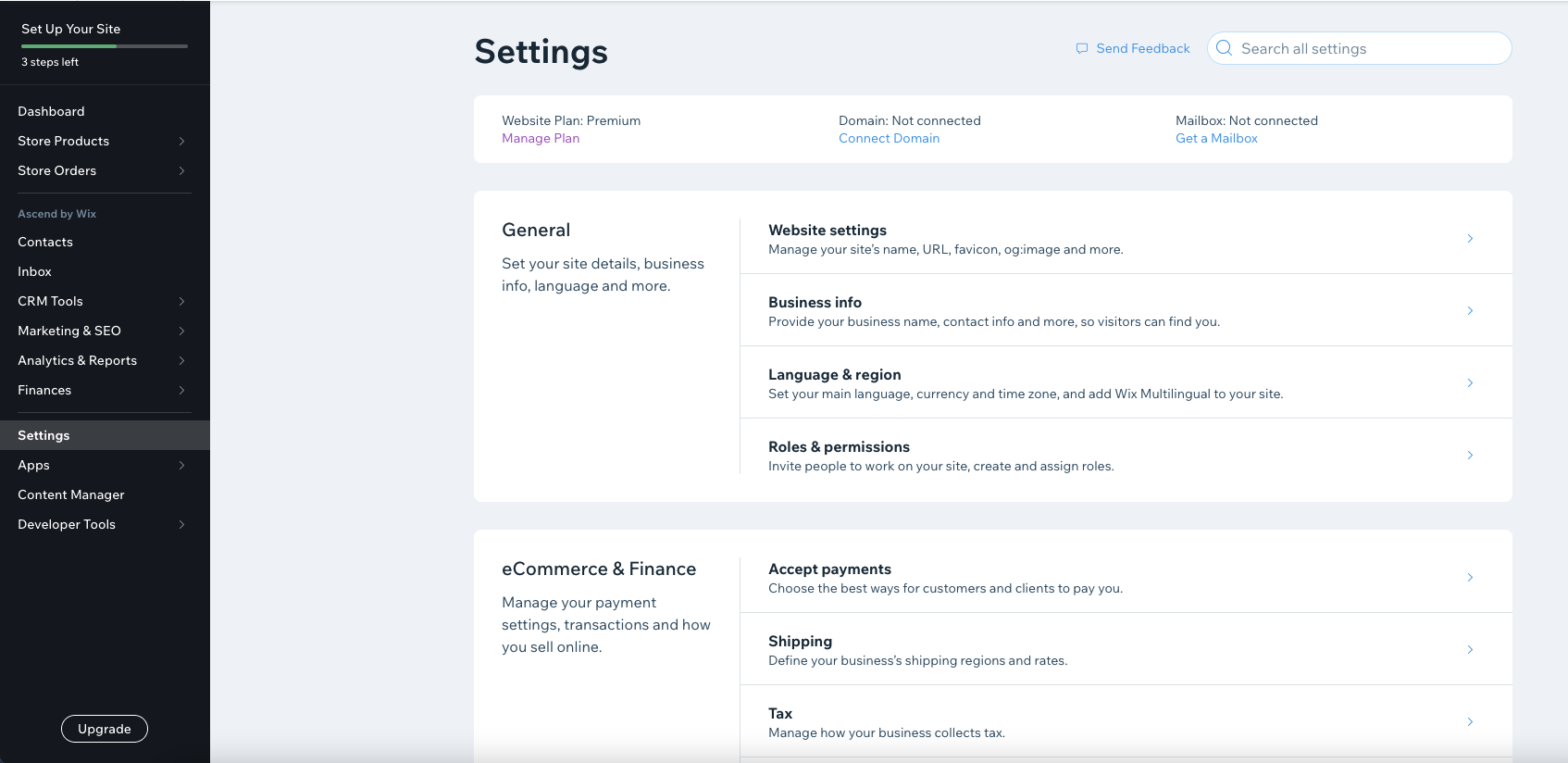Focus the Search all settings field

(x=1359, y=48)
